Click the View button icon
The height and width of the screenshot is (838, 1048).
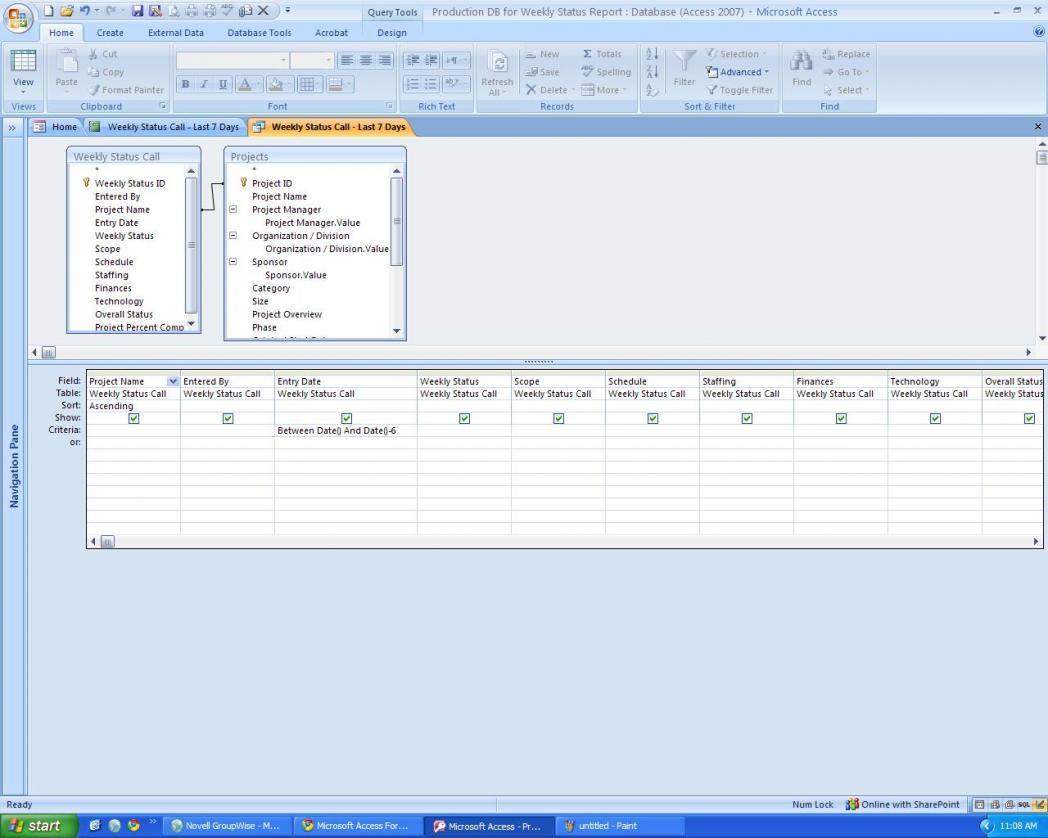click(x=23, y=61)
